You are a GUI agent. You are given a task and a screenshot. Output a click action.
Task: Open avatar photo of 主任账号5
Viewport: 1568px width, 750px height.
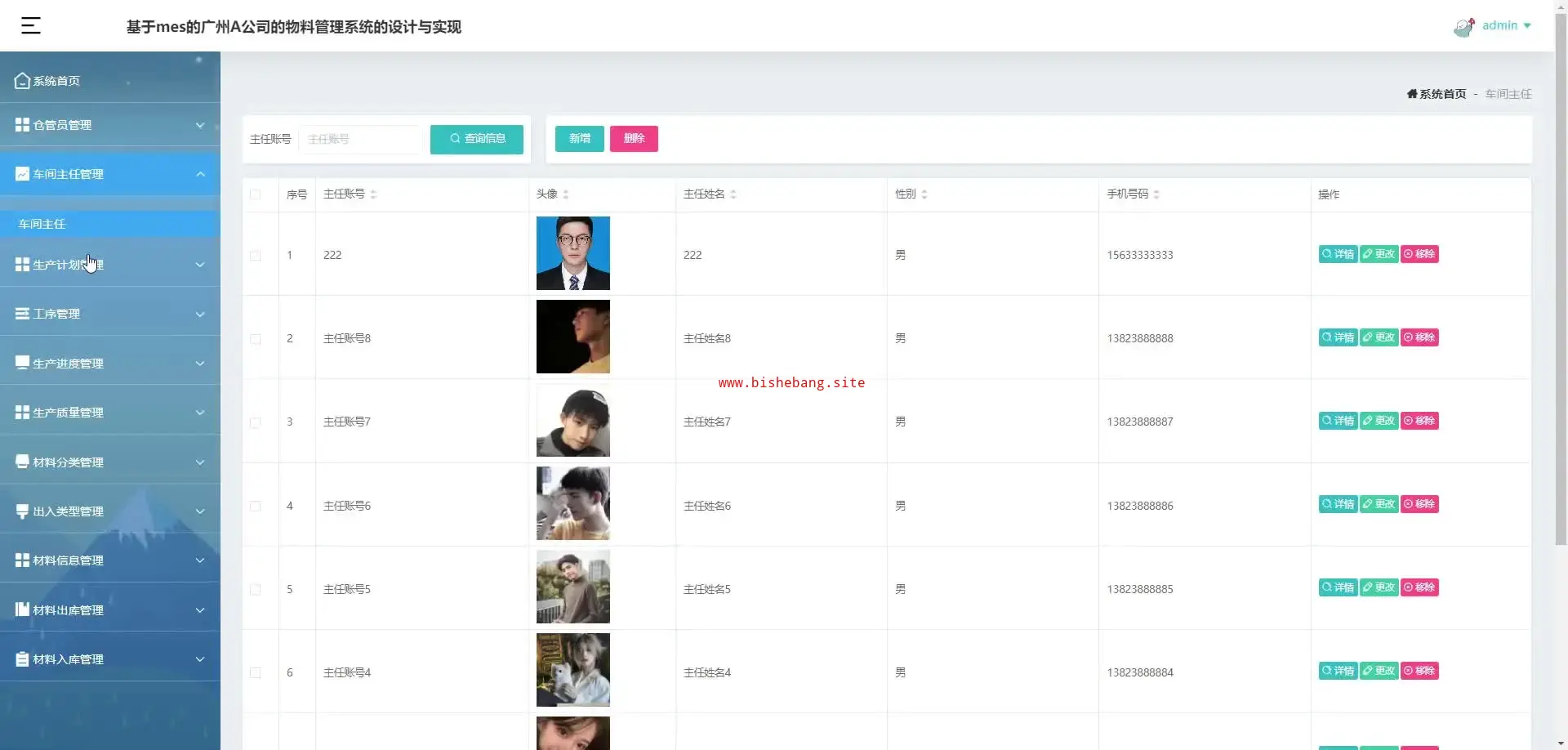tap(573, 587)
